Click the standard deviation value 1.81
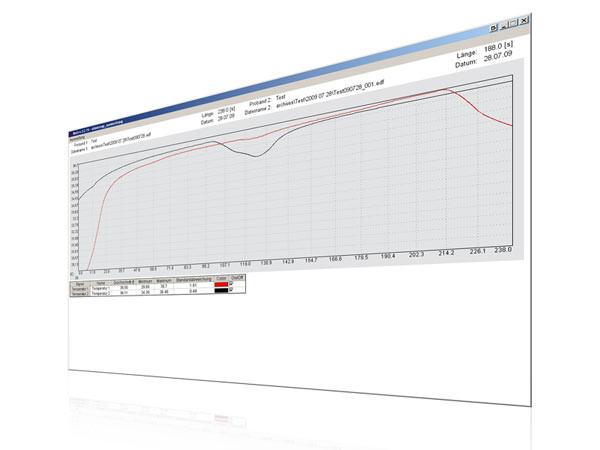Image resolution: width=600 pixels, height=450 pixels. tap(193, 285)
